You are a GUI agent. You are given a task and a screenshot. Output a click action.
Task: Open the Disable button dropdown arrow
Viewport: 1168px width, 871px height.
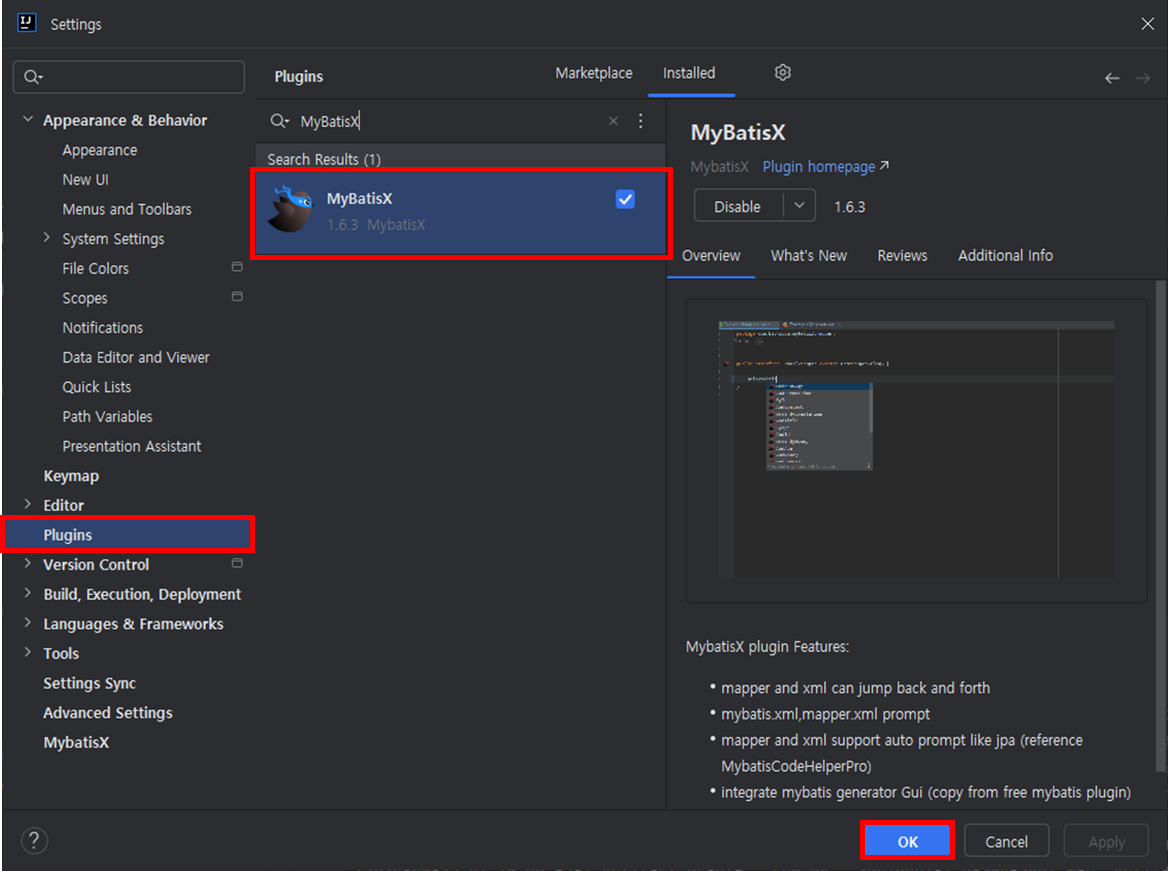799,206
